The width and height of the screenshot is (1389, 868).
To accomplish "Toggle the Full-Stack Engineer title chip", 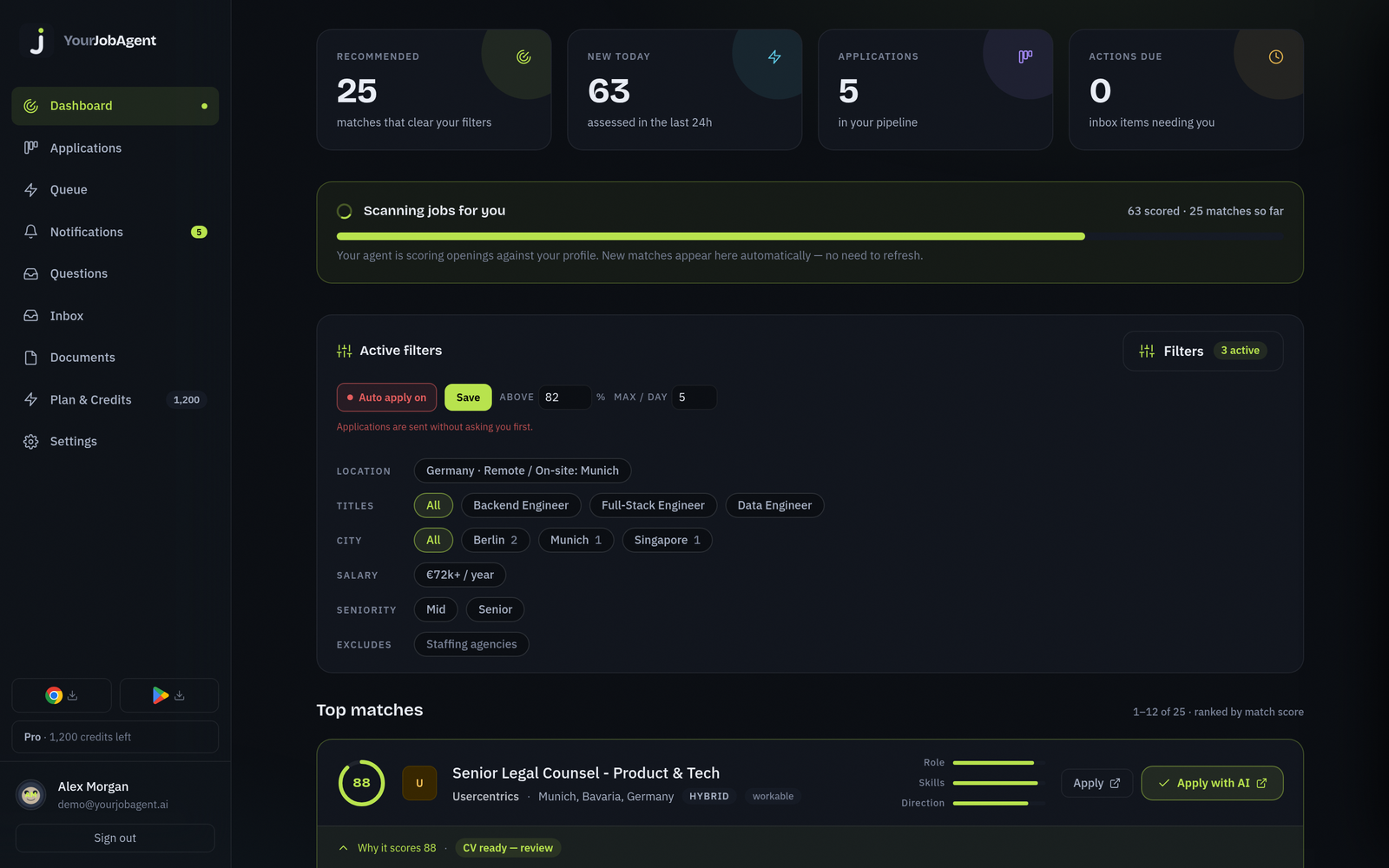I will (x=653, y=505).
